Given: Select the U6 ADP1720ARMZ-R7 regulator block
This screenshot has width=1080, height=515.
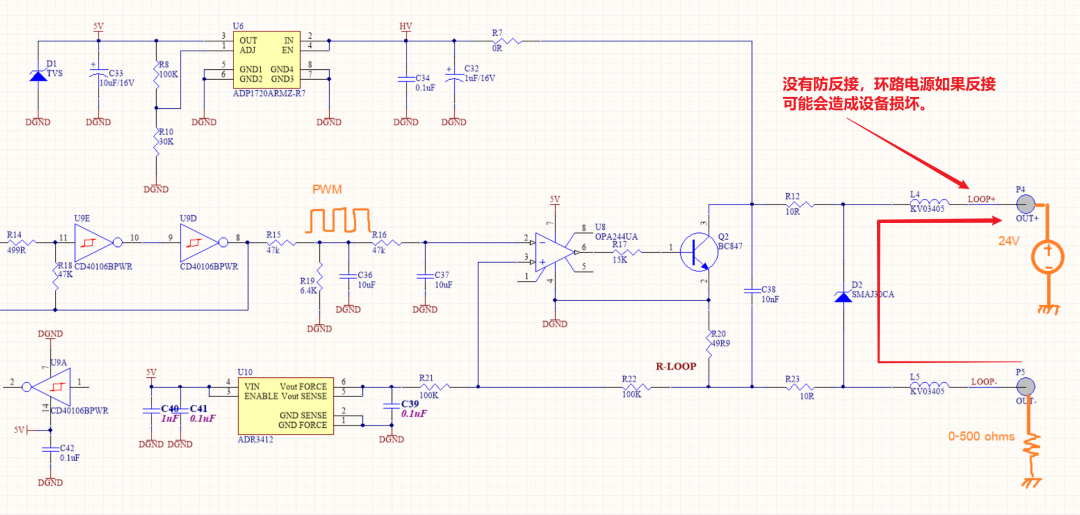Looking at the screenshot, I should coord(267,61).
